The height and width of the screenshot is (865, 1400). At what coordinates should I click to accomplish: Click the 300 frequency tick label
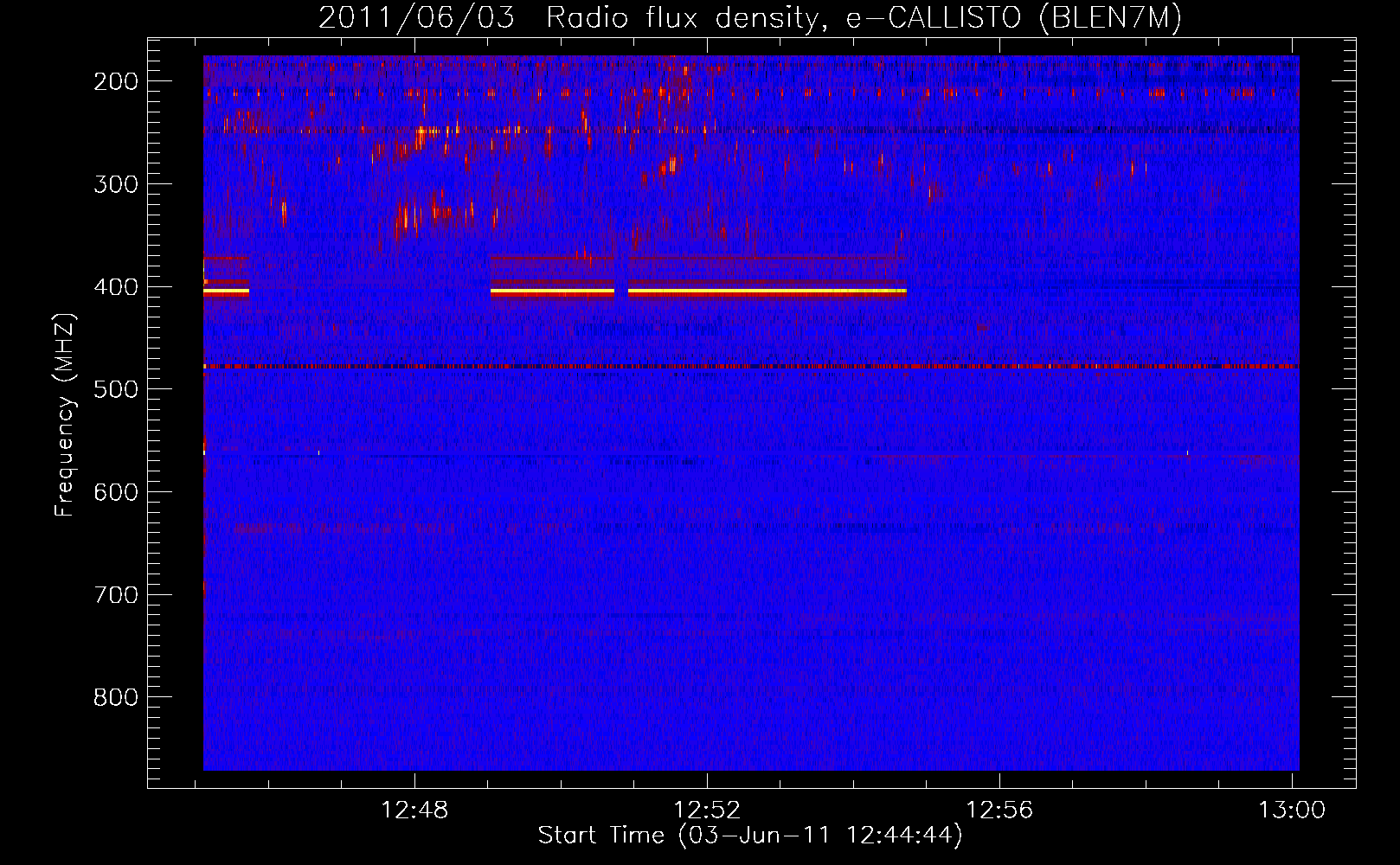click(116, 184)
